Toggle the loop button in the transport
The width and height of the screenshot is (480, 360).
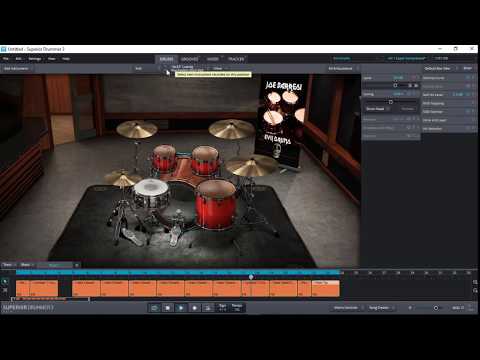(x=154, y=308)
